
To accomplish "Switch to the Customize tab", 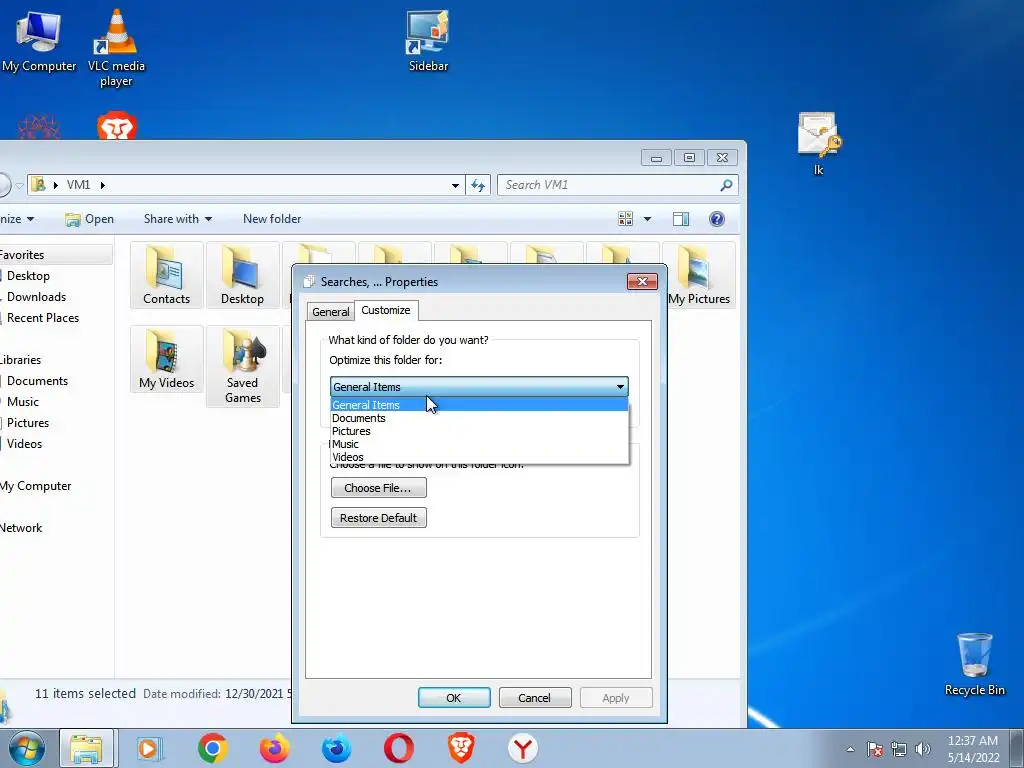I will click(386, 310).
